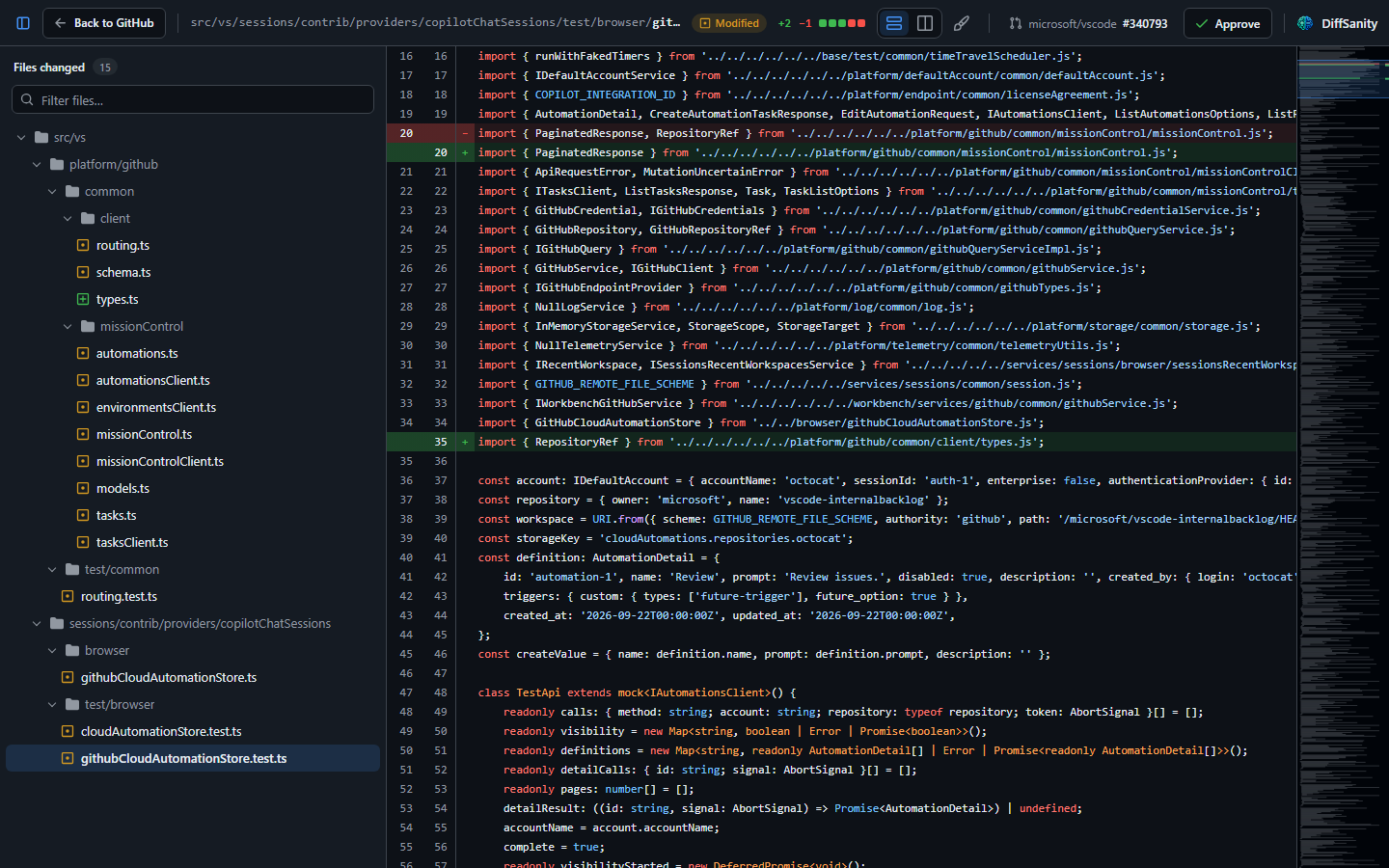Go back to GitHub
Viewport: 1389px width, 868px height.
tap(104, 23)
